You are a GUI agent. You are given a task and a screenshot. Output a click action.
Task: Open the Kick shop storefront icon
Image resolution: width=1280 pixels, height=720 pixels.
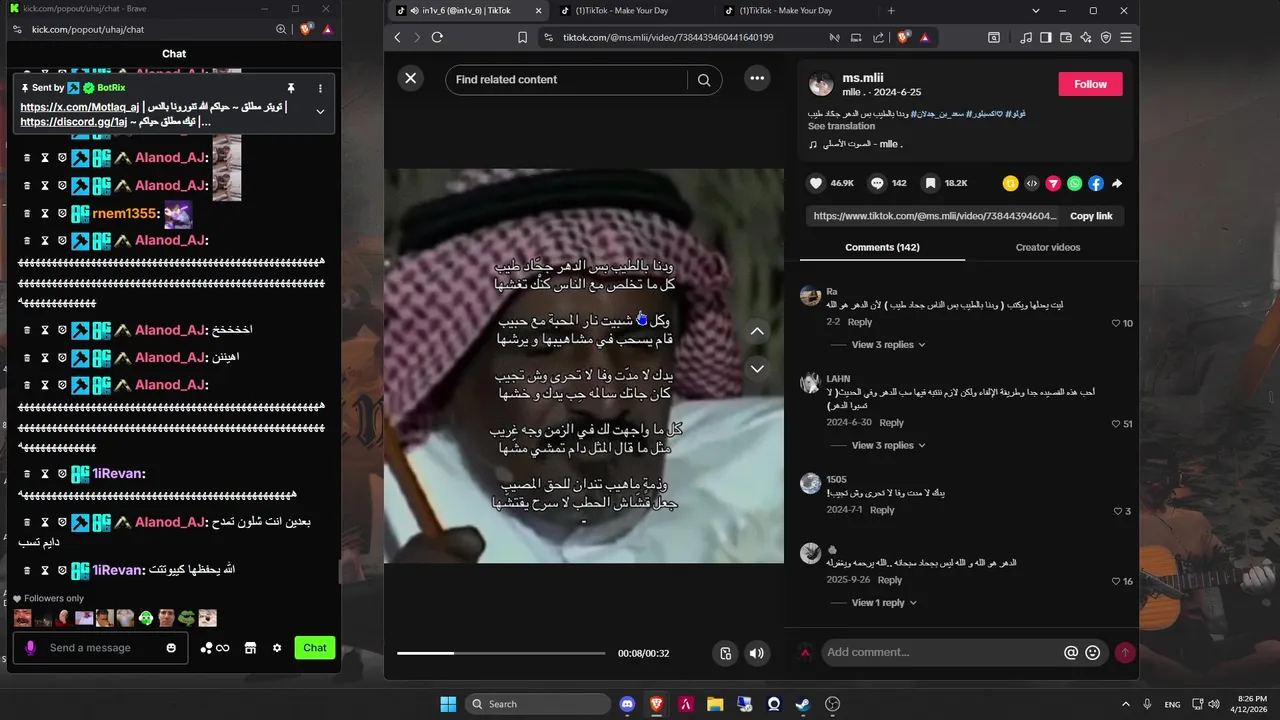coord(250,648)
